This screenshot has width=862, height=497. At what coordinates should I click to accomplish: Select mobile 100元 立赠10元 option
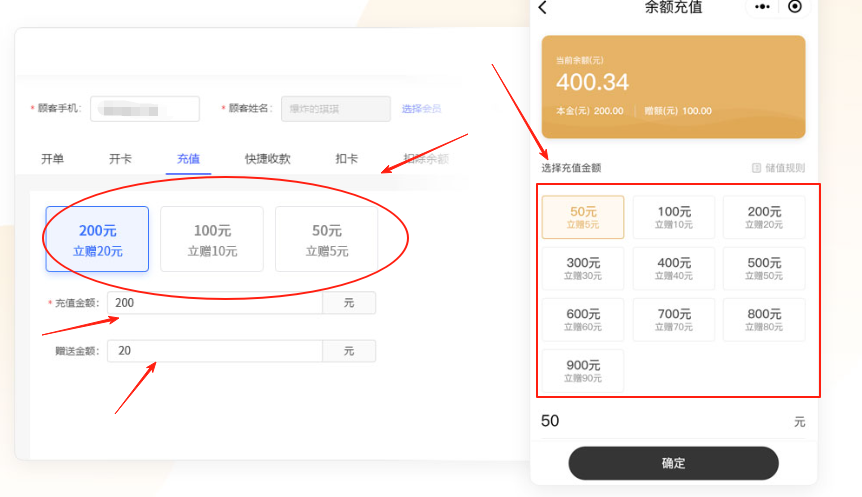[674, 217]
